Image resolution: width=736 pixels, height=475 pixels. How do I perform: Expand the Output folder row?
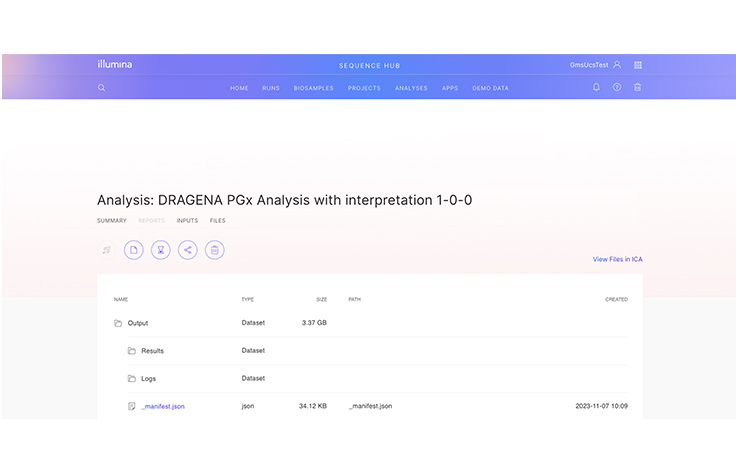click(x=138, y=323)
